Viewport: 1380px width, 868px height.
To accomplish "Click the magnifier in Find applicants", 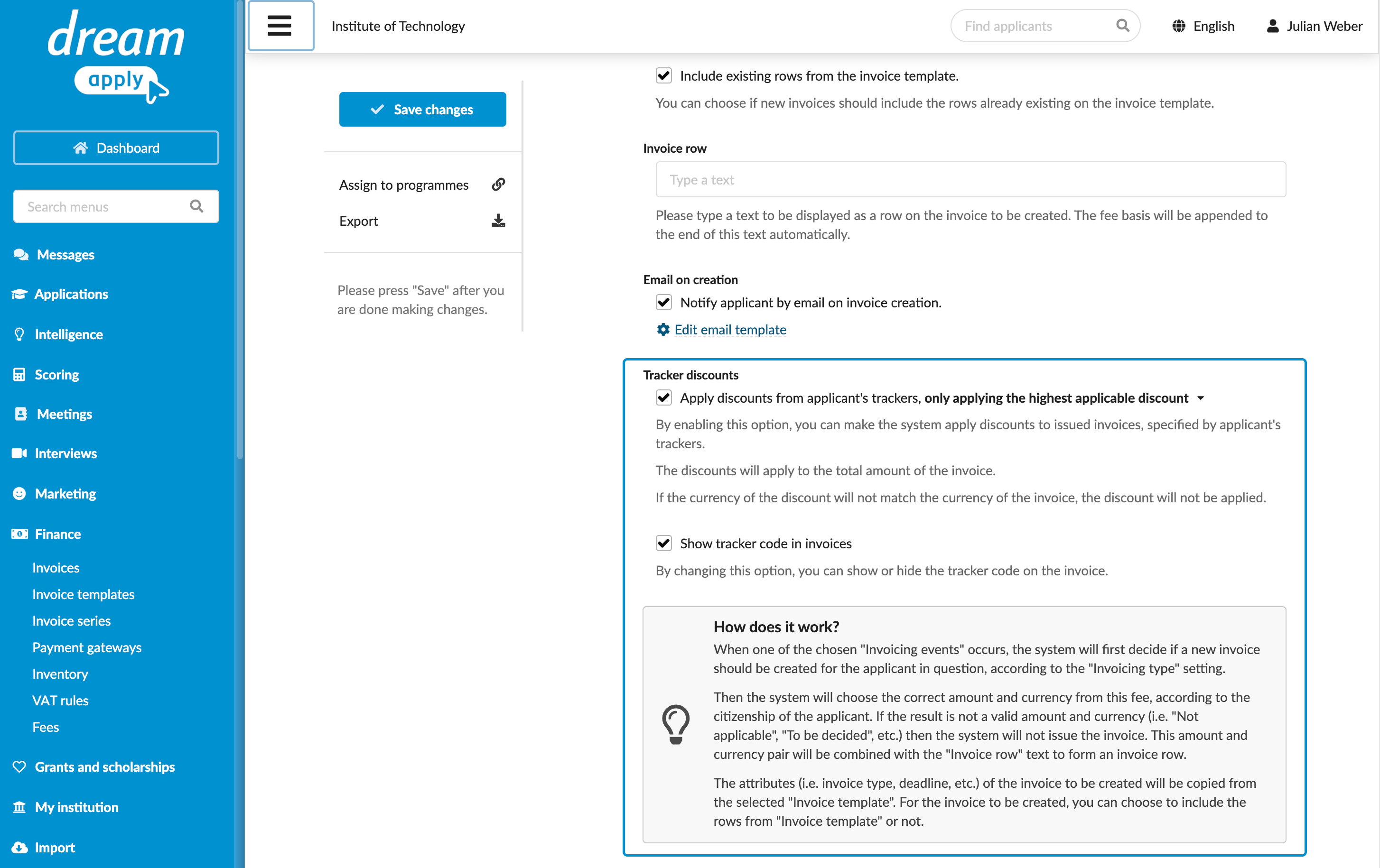I will pyautogui.click(x=1122, y=26).
